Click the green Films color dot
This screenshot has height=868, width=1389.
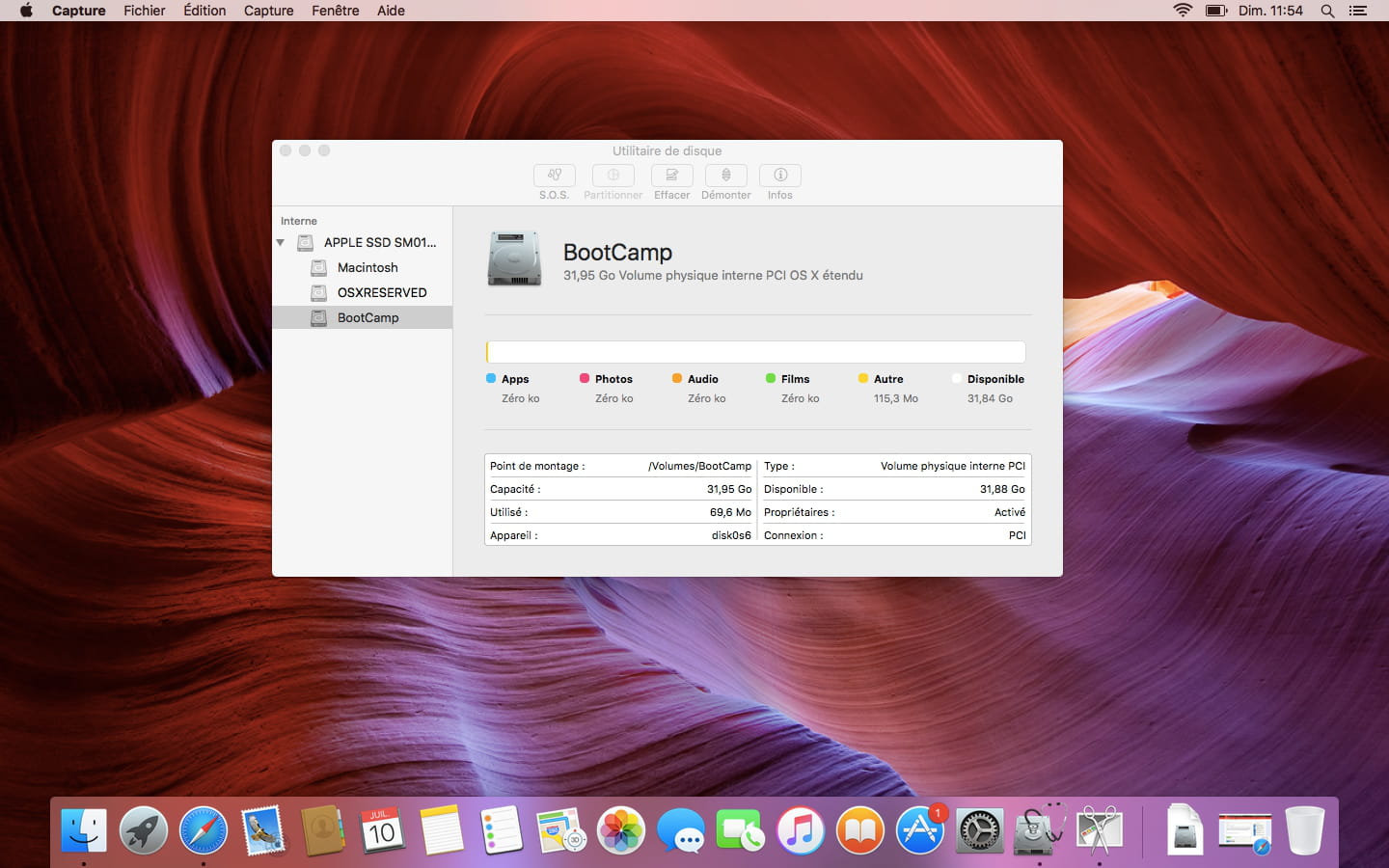(x=771, y=378)
